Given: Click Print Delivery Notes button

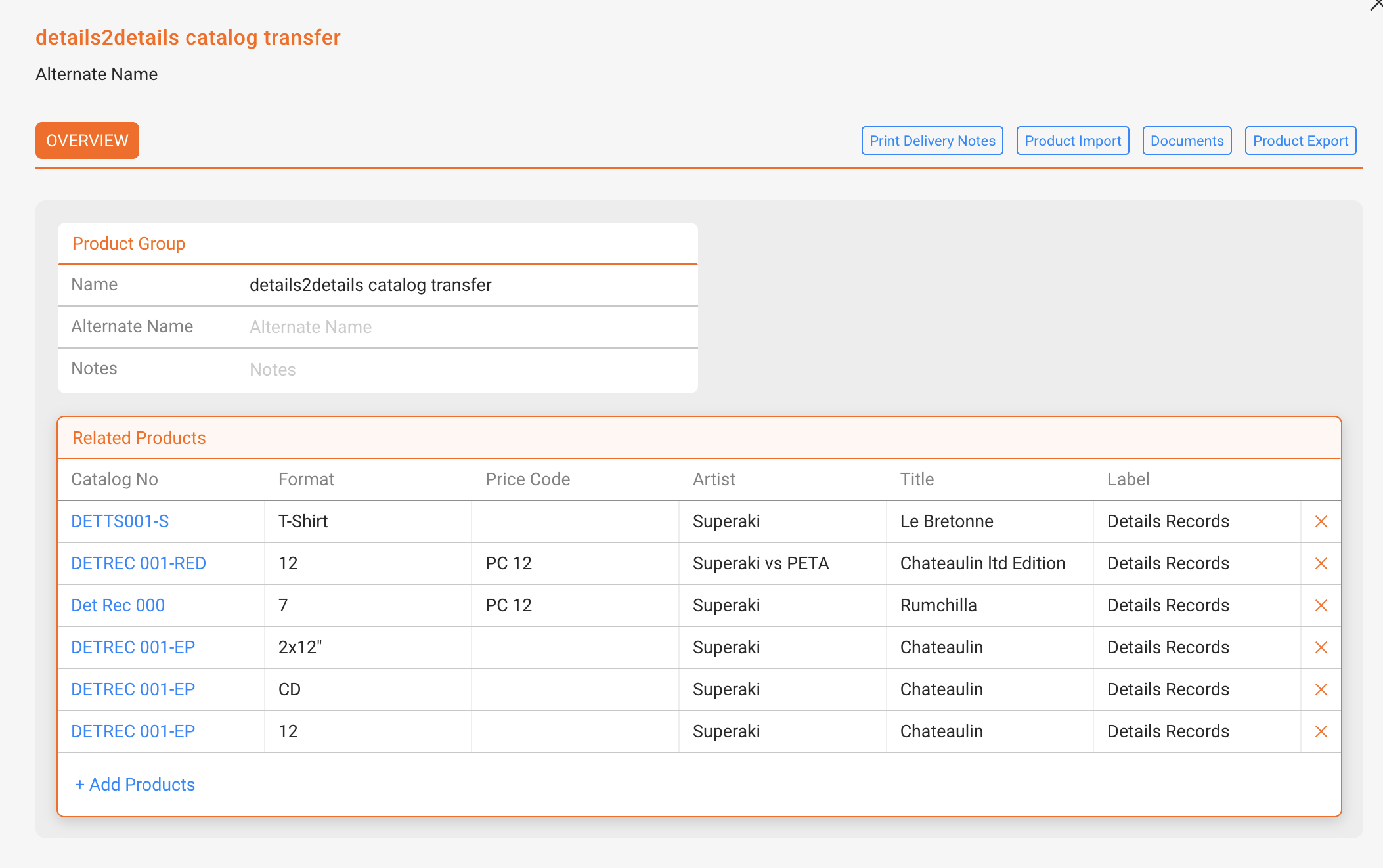Looking at the screenshot, I should (x=932, y=141).
